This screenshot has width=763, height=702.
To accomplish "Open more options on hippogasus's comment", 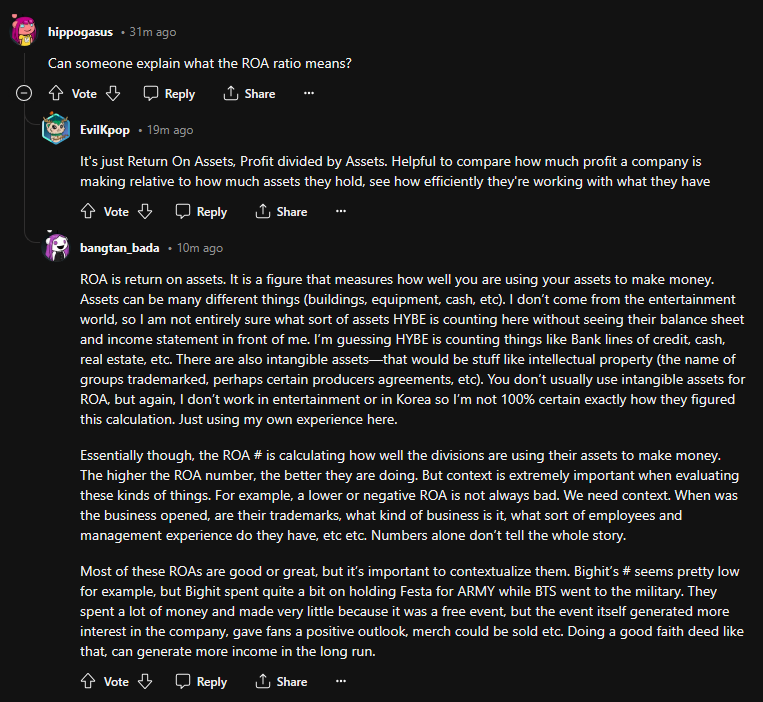I will 308,93.
